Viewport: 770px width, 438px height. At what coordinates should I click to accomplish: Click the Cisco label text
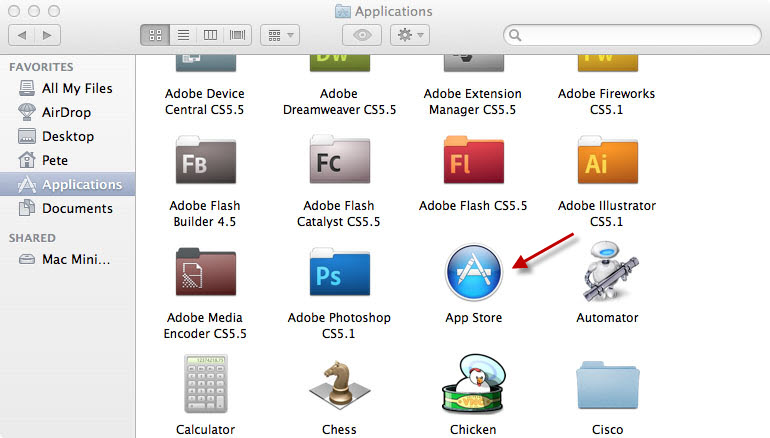pyautogui.click(x=607, y=430)
